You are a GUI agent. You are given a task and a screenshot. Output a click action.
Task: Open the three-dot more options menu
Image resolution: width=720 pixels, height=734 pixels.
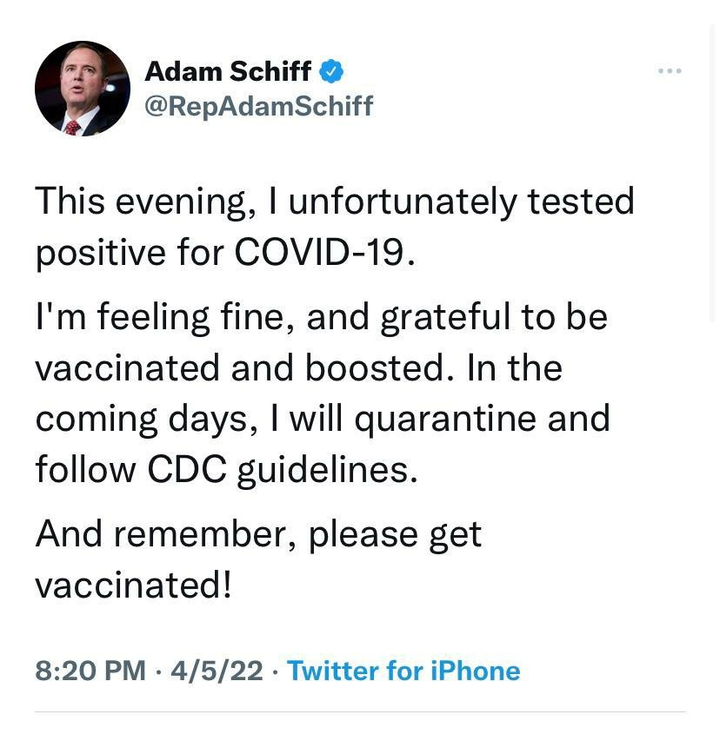click(669, 71)
